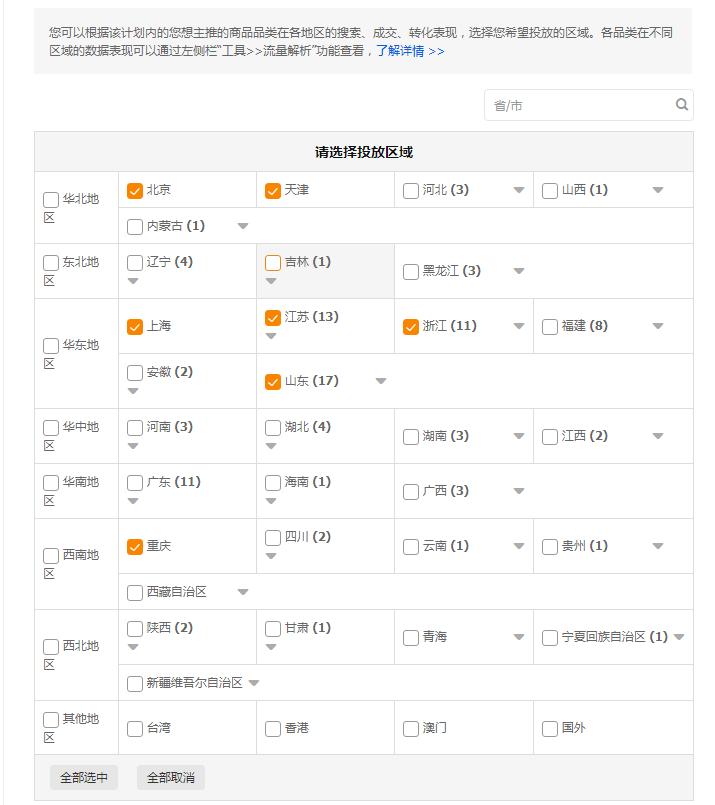Image resolution: width=715 pixels, height=805 pixels.
Task: Check the 西藏自治区 checkbox
Action: (134, 592)
